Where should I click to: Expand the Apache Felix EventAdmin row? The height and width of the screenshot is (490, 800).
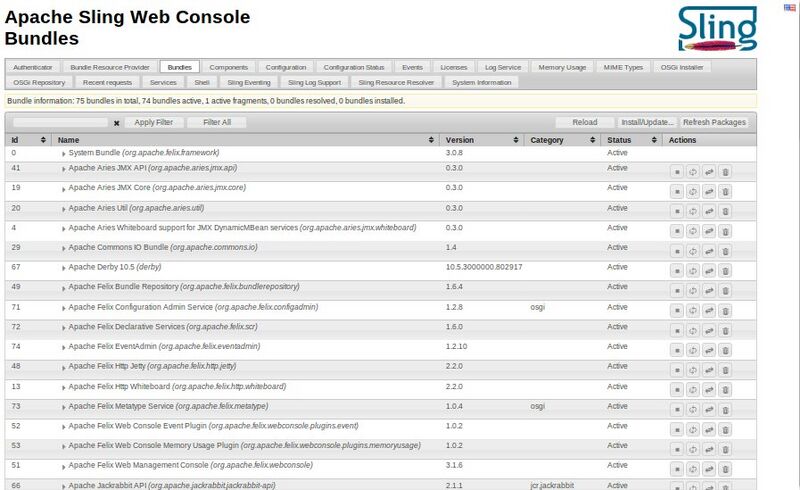(63, 347)
